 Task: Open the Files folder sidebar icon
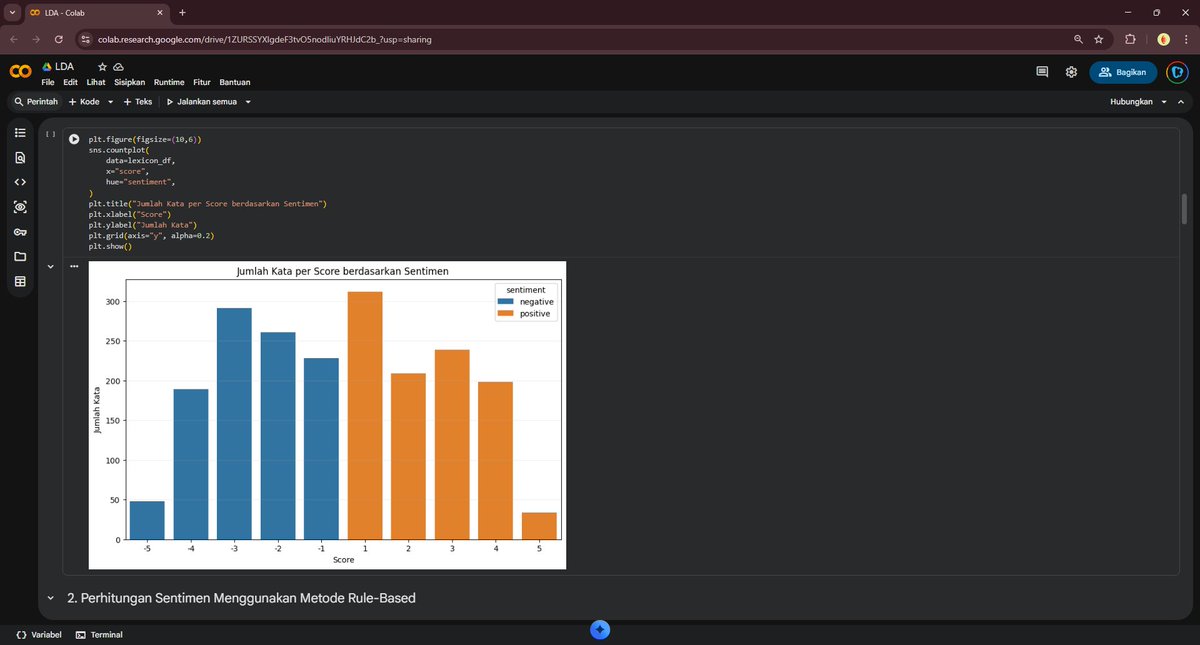click(20, 257)
